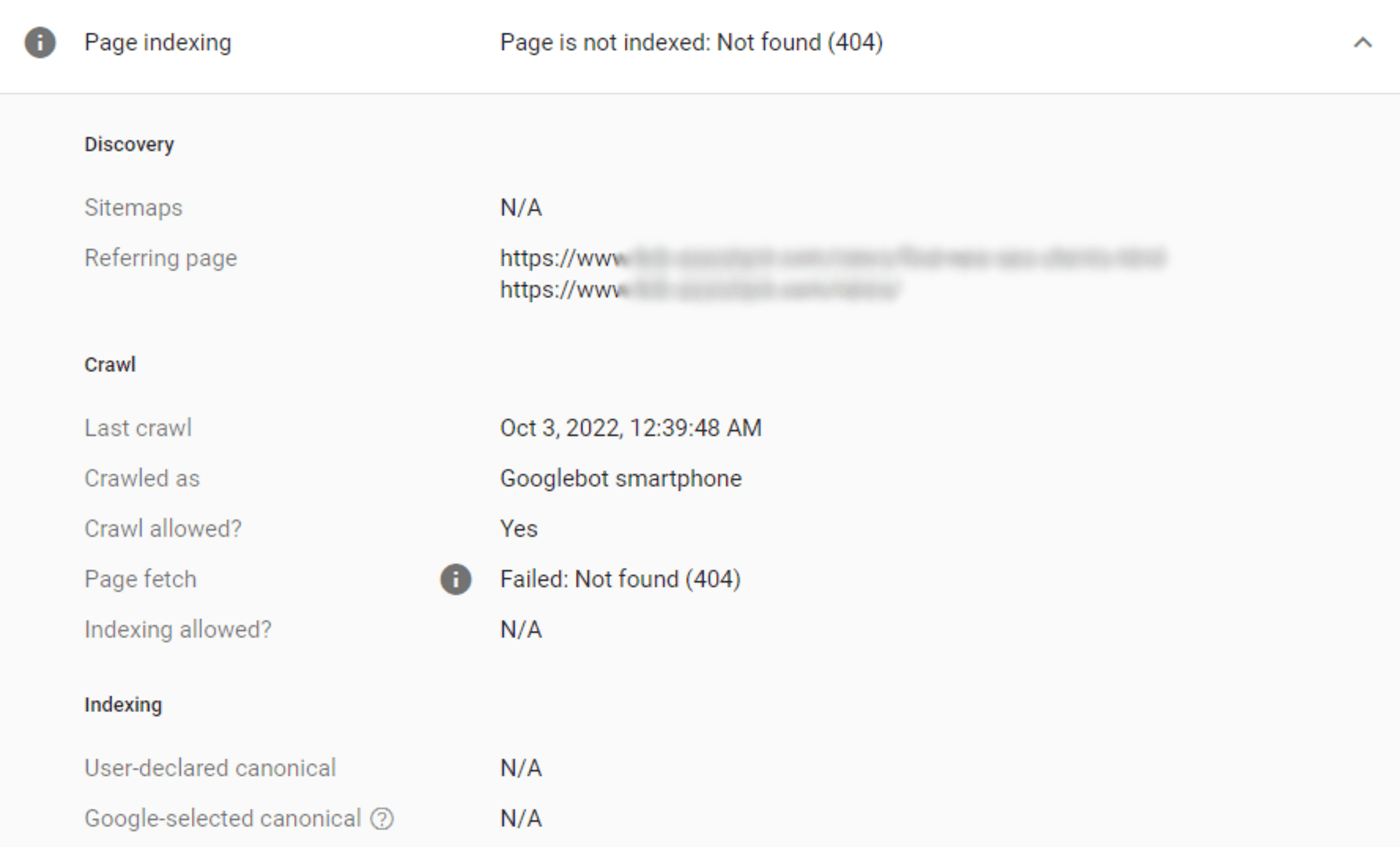Viewport: 1400px width, 847px height.
Task: Select the Last crawl timestamp value
Action: tap(630, 428)
